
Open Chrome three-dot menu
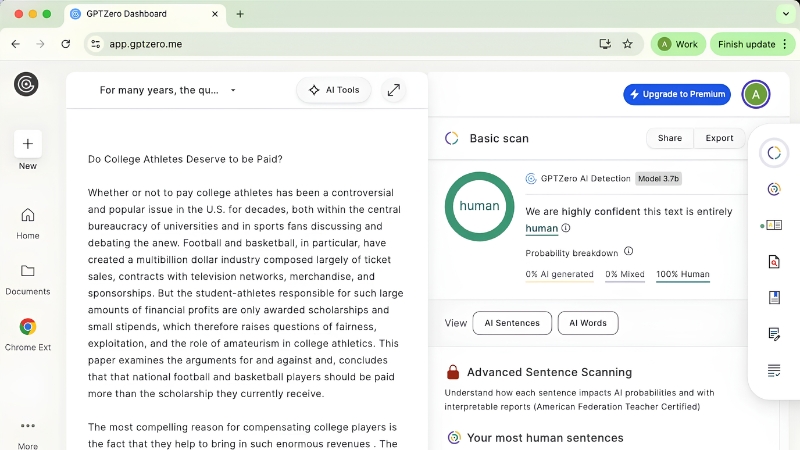click(785, 44)
